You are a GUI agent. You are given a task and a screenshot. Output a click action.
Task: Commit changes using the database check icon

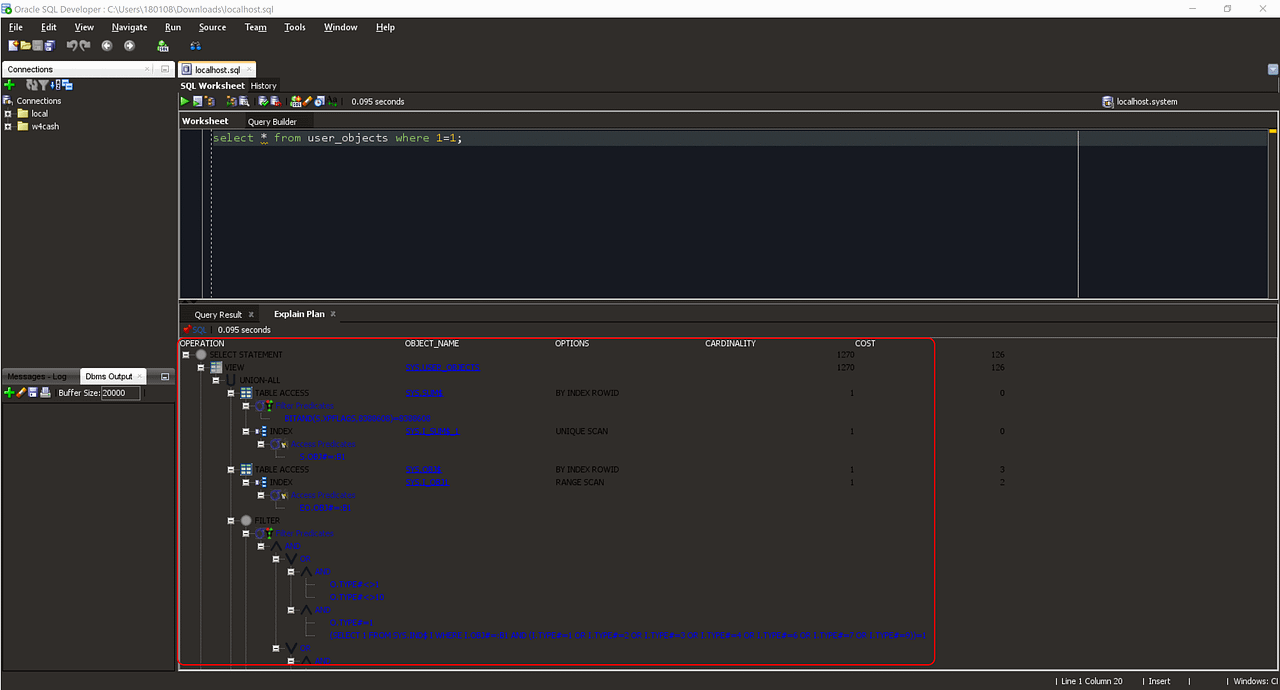pos(263,101)
